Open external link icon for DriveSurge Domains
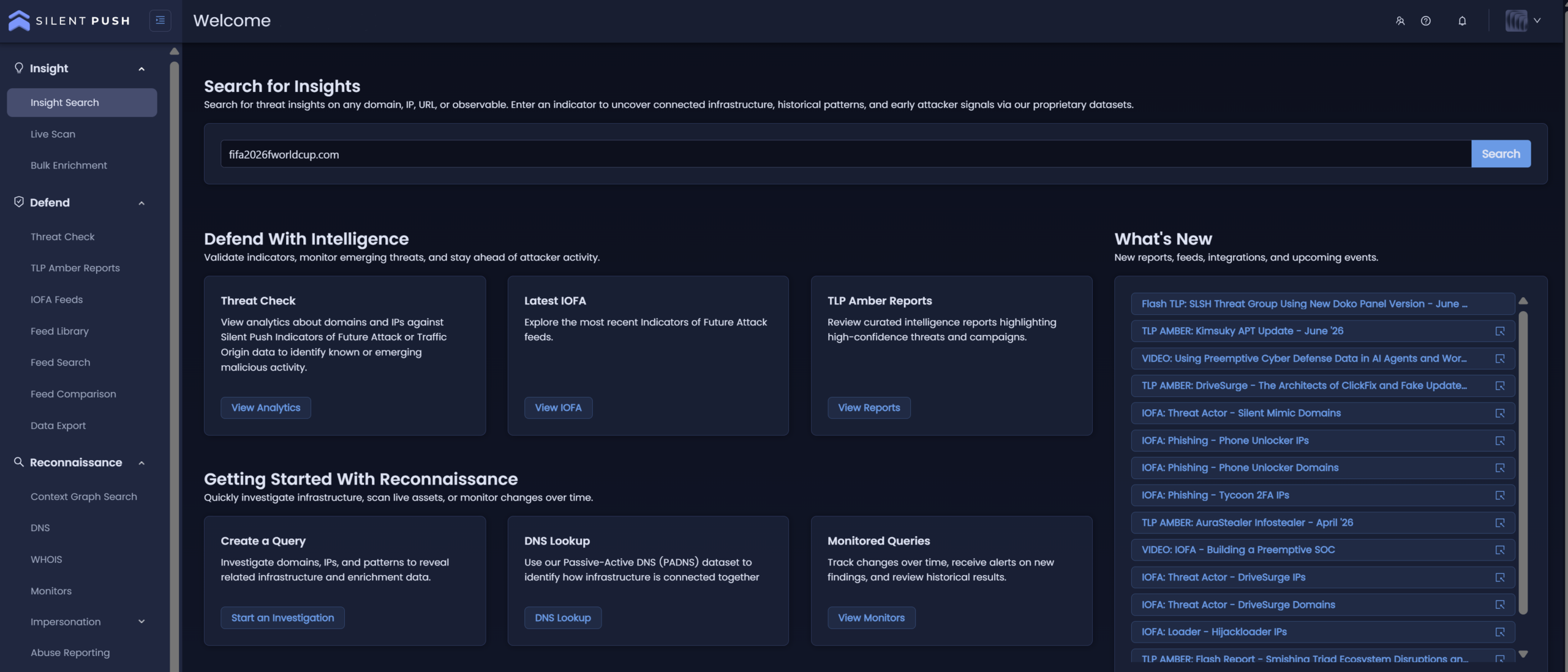The width and height of the screenshot is (1568, 672). pyautogui.click(x=1500, y=605)
